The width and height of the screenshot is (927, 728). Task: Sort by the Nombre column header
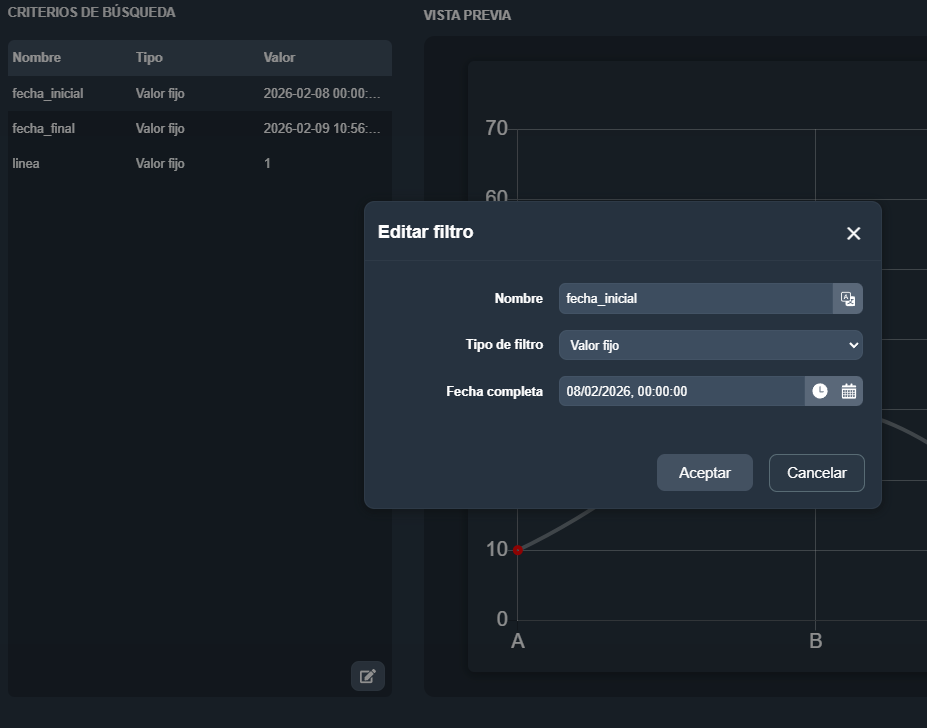point(37,58)
